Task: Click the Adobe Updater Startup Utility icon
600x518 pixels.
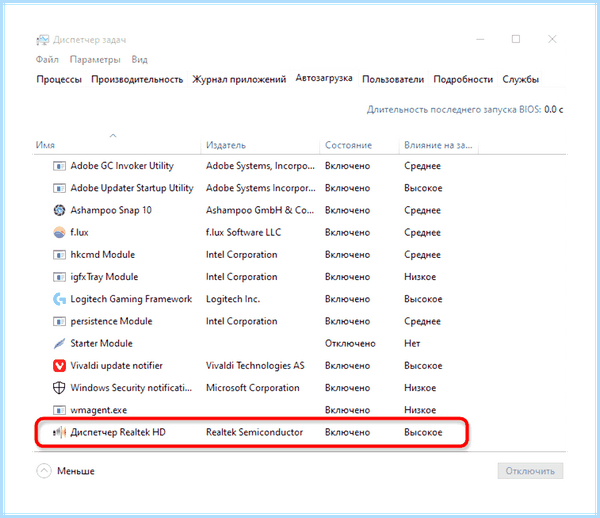Action: click(59, 188)
